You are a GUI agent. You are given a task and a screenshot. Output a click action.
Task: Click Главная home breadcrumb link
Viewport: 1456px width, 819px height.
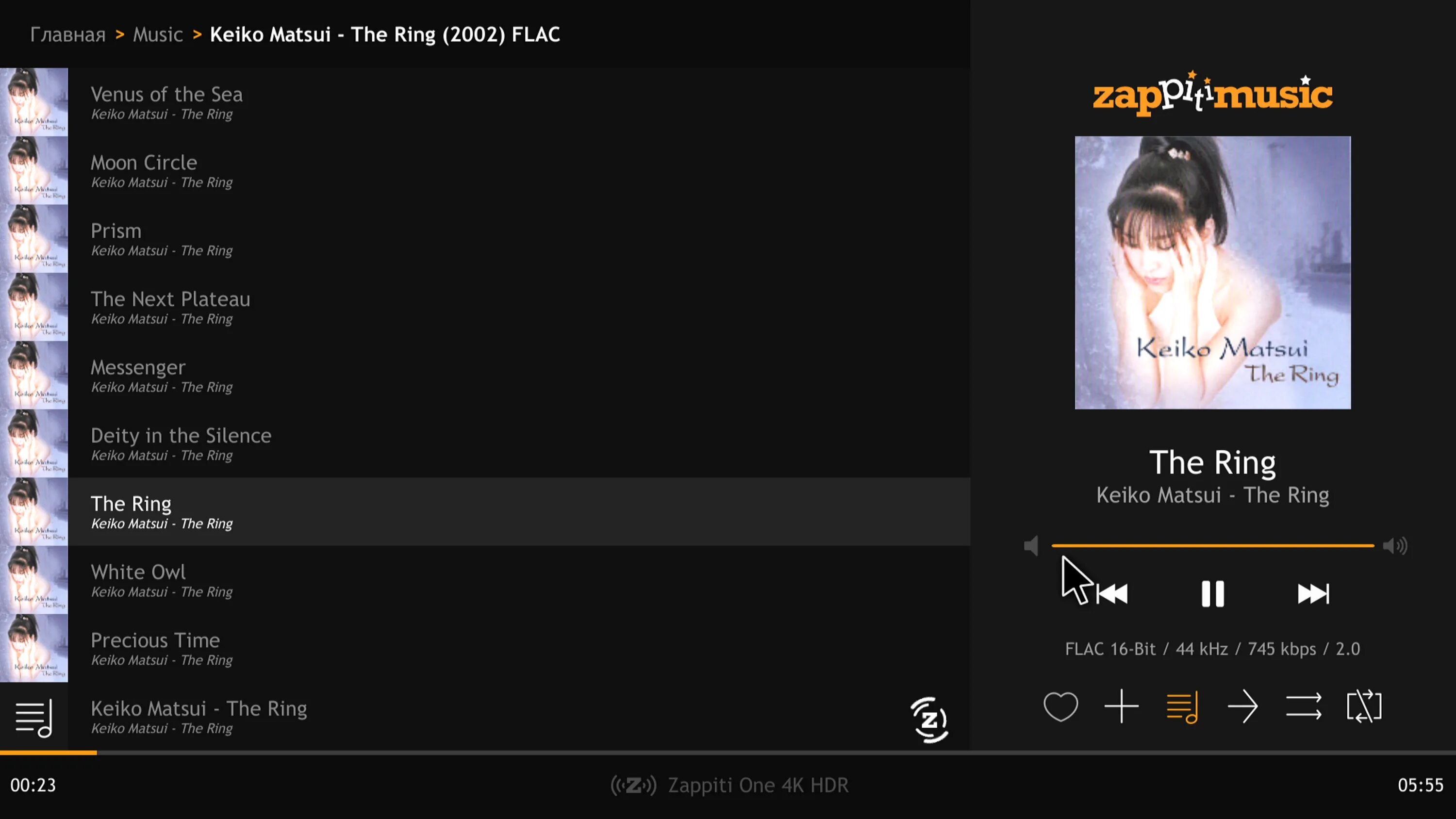66,34
